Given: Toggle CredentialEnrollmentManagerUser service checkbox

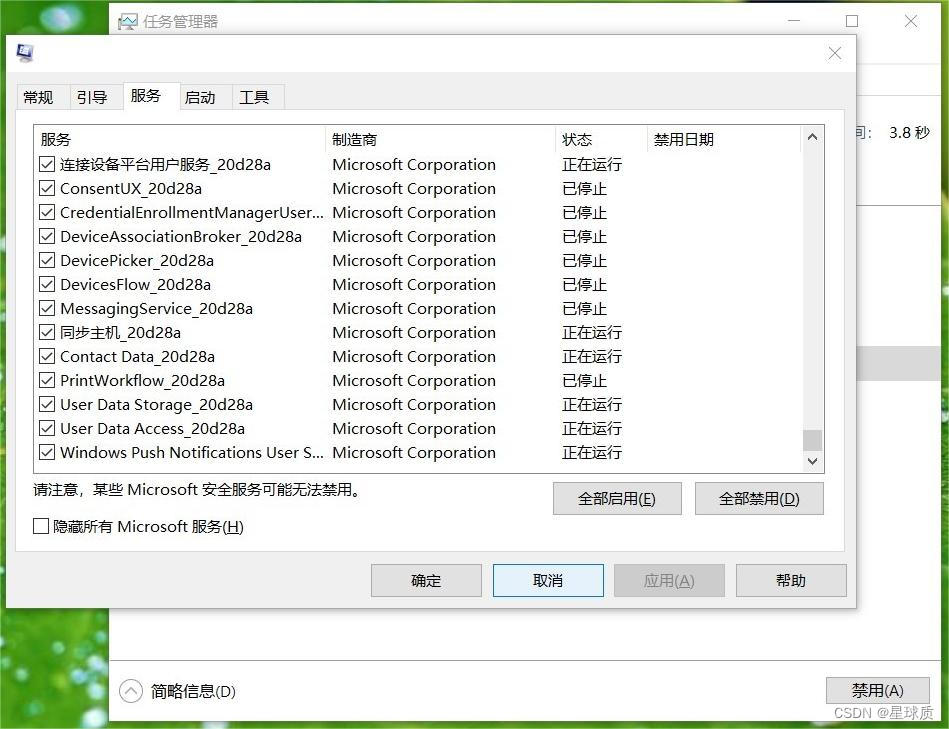Looking at the screenshot, I should coord(47,212).
